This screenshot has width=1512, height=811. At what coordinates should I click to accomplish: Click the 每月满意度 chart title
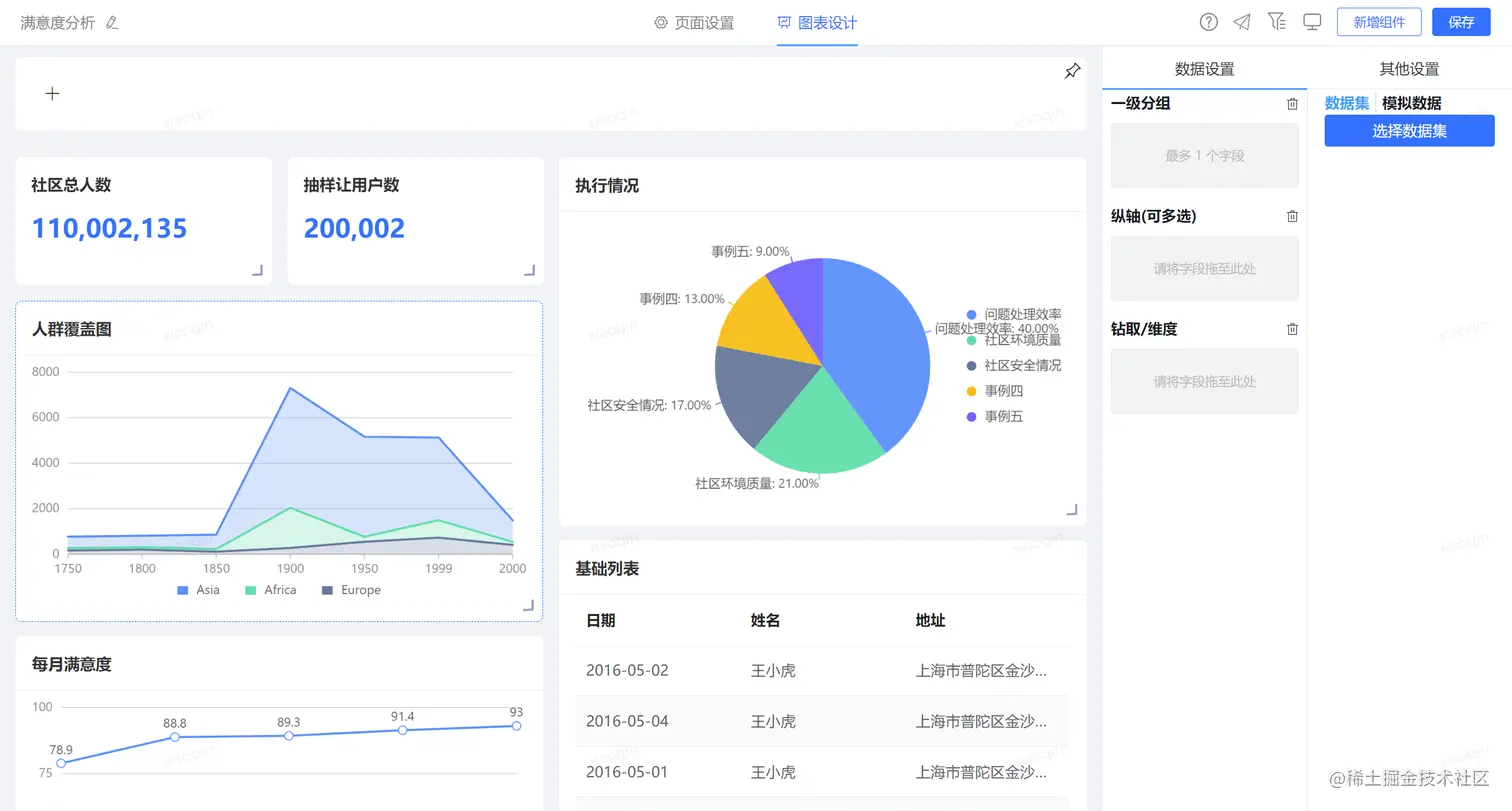71,664
